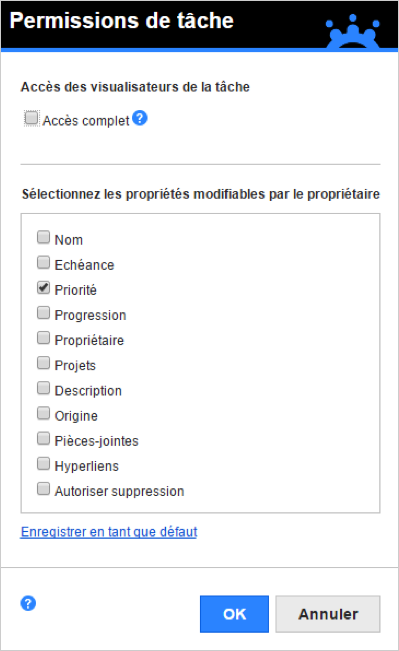Check the Propriétaire checkbox

click(x=44, y=338)
